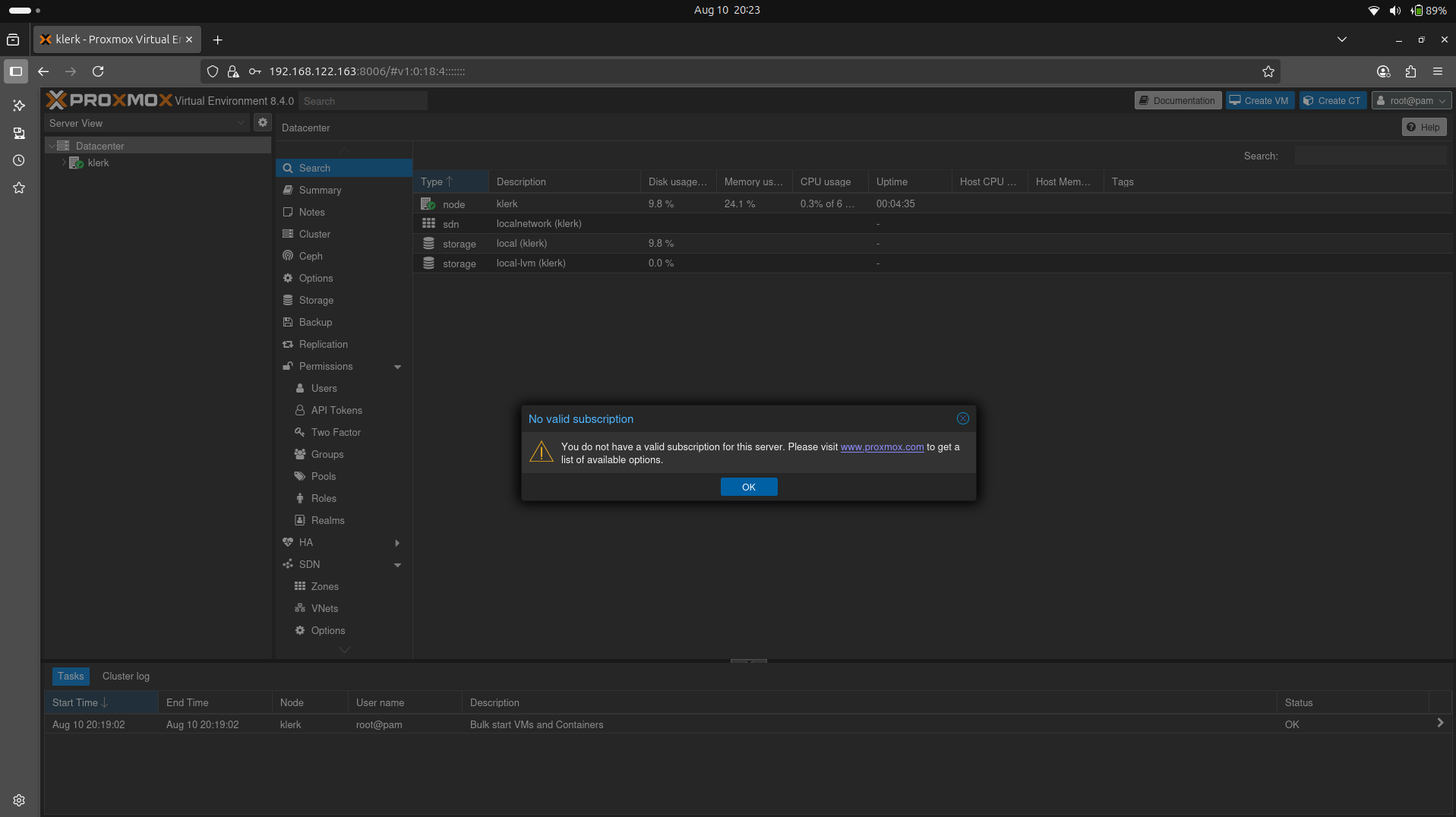Click the Documentation book icon
This screenshot has height=817, width=1456.
[x=1144, y=100]
